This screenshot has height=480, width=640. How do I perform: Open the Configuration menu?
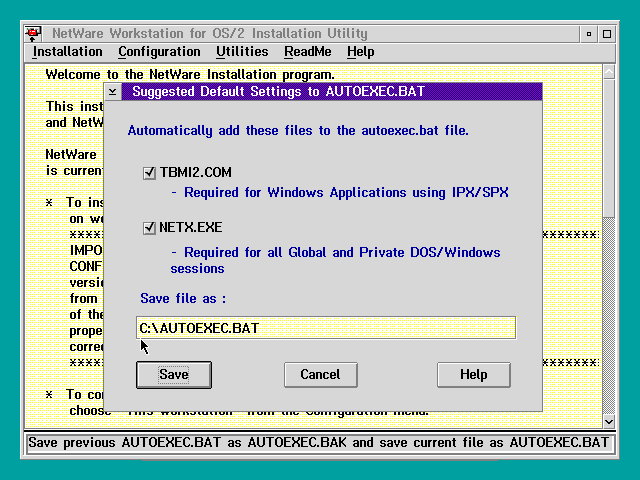coord(159,52)
